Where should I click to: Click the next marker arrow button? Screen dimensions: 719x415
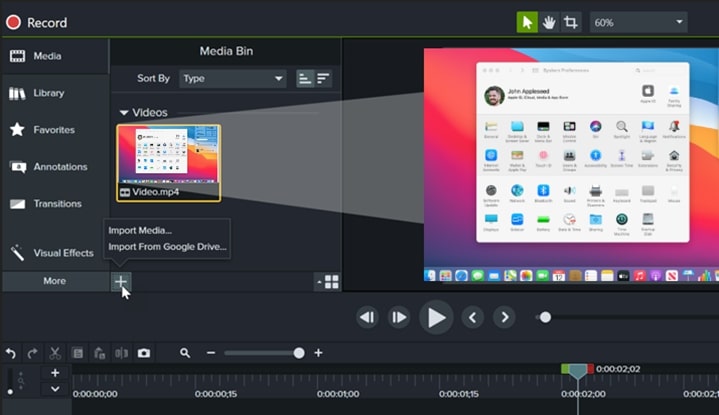pos(504,317)
